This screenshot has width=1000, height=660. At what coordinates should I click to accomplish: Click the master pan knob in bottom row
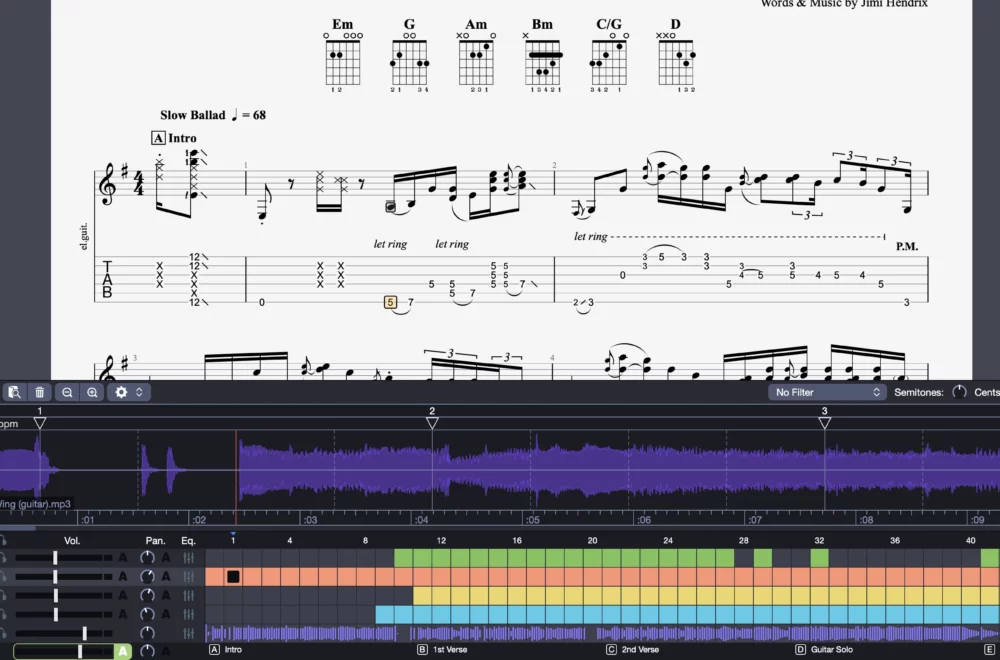point(147,651)
